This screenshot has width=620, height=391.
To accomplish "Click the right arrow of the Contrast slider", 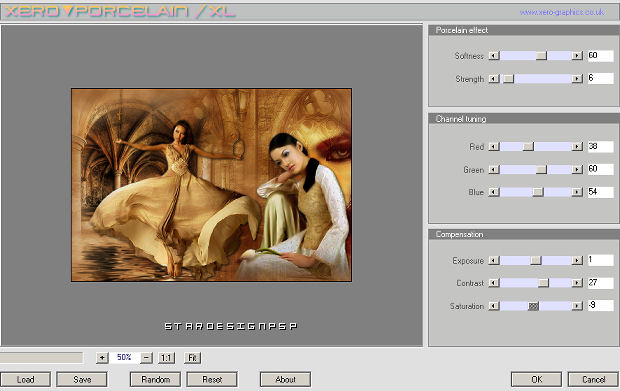I will click(x=577, y=283).
